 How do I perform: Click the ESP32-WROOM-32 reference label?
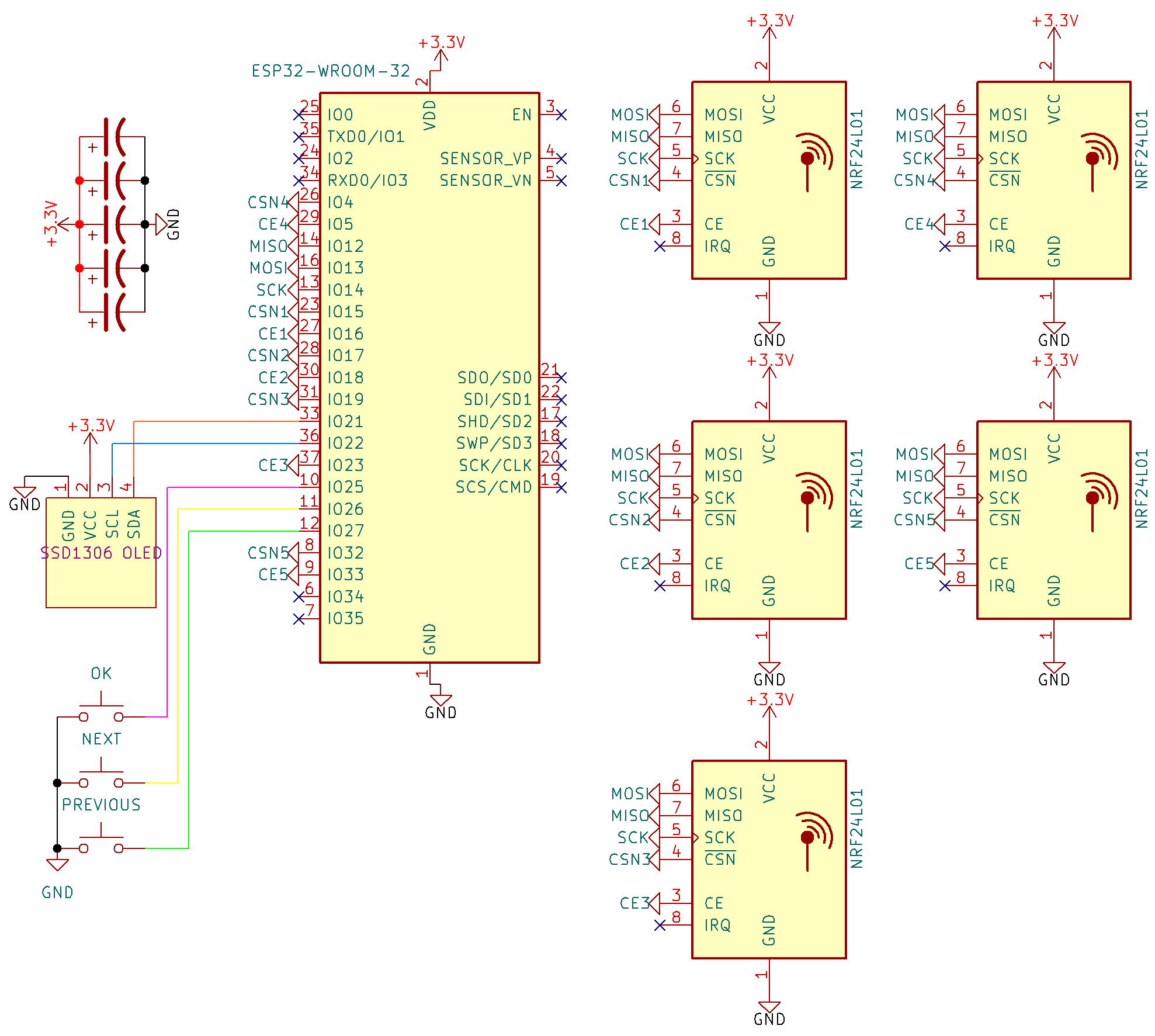(x=331, y=71)
